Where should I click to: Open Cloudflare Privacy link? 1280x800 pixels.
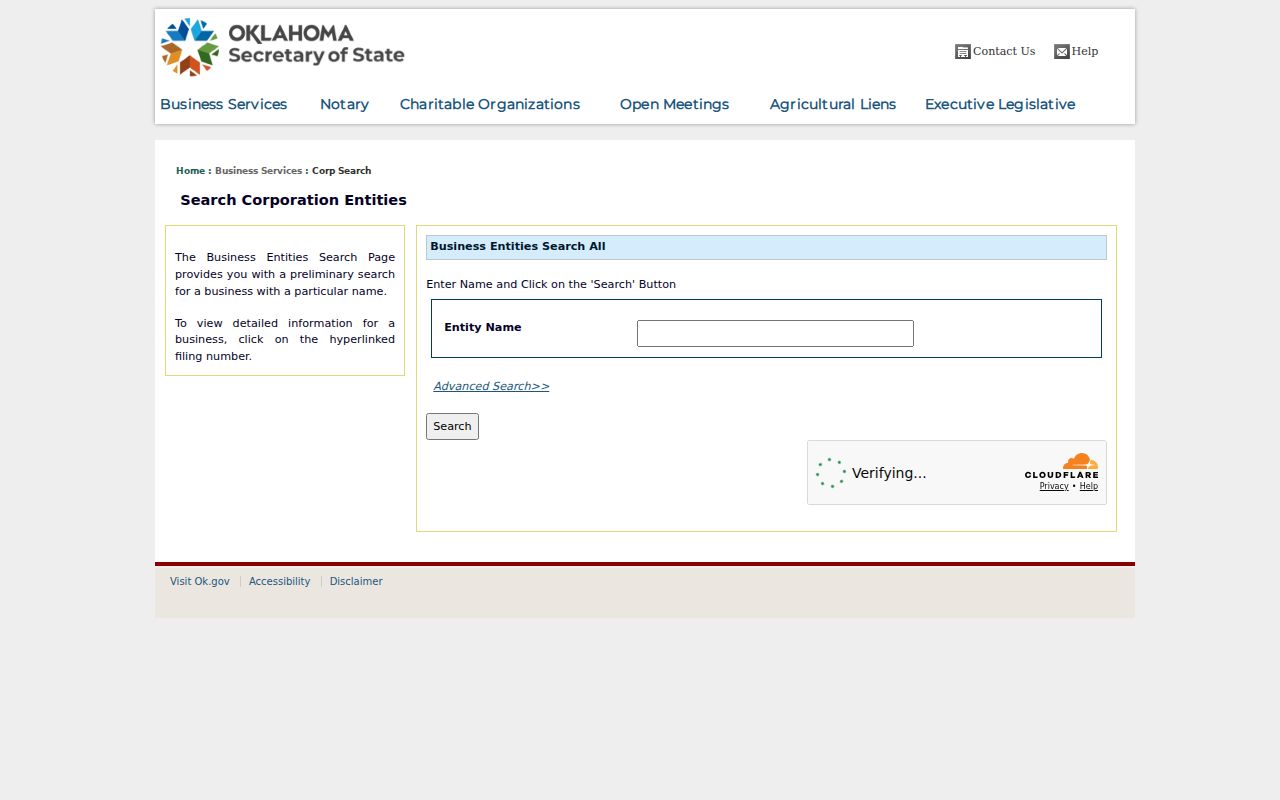[x=1054, y=486]
